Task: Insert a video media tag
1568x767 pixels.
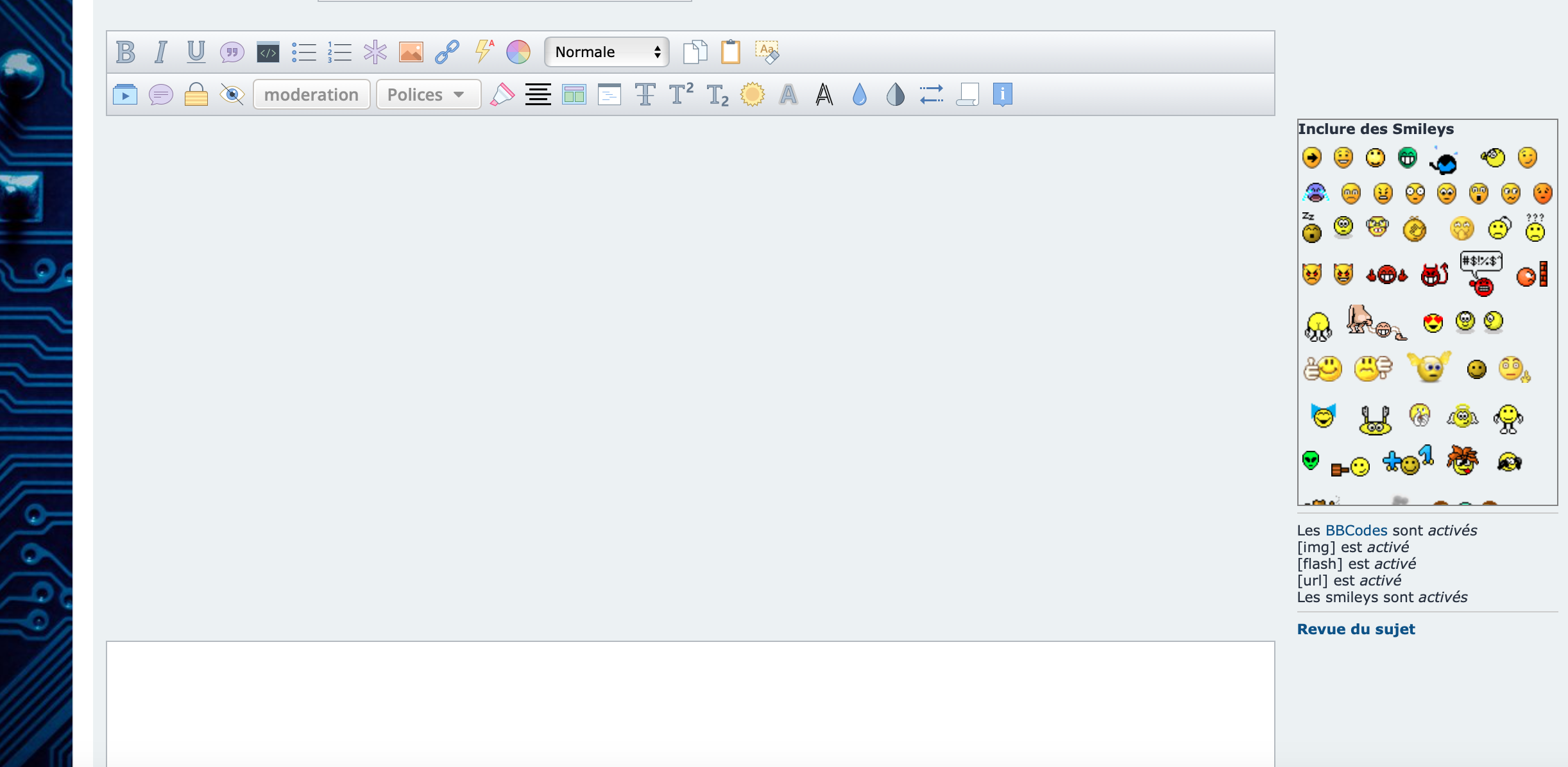Action: [125, 95]
